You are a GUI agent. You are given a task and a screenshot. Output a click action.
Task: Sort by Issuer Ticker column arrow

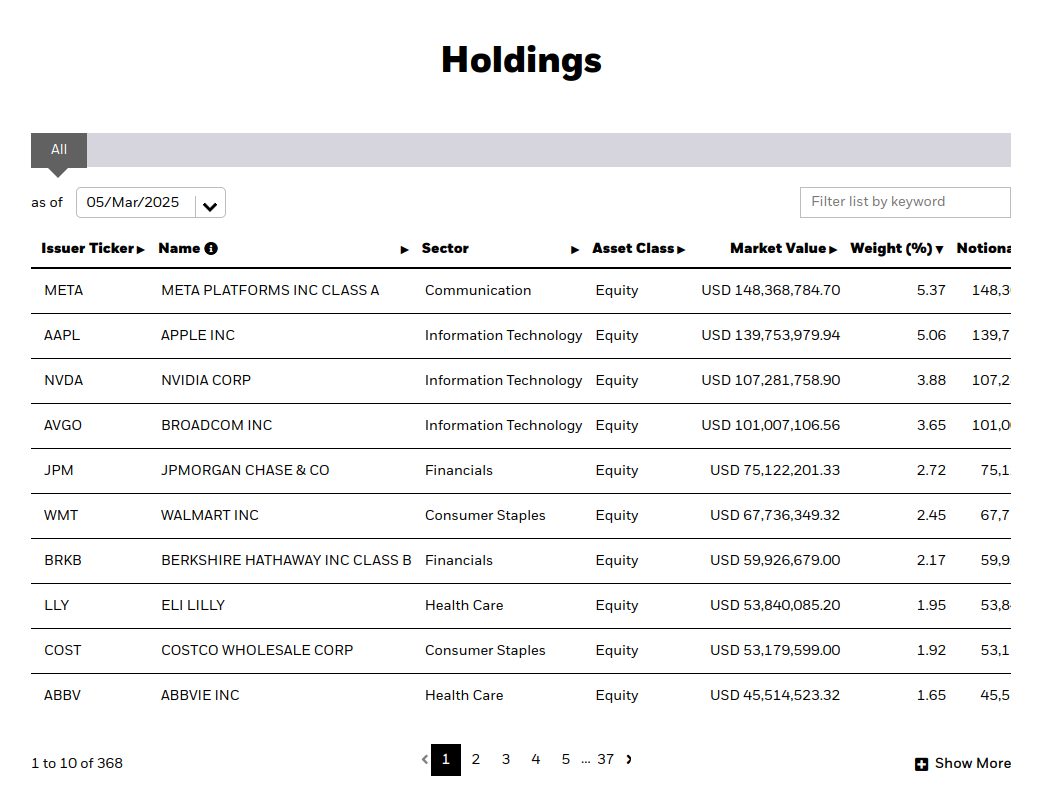tap(141, 250)
